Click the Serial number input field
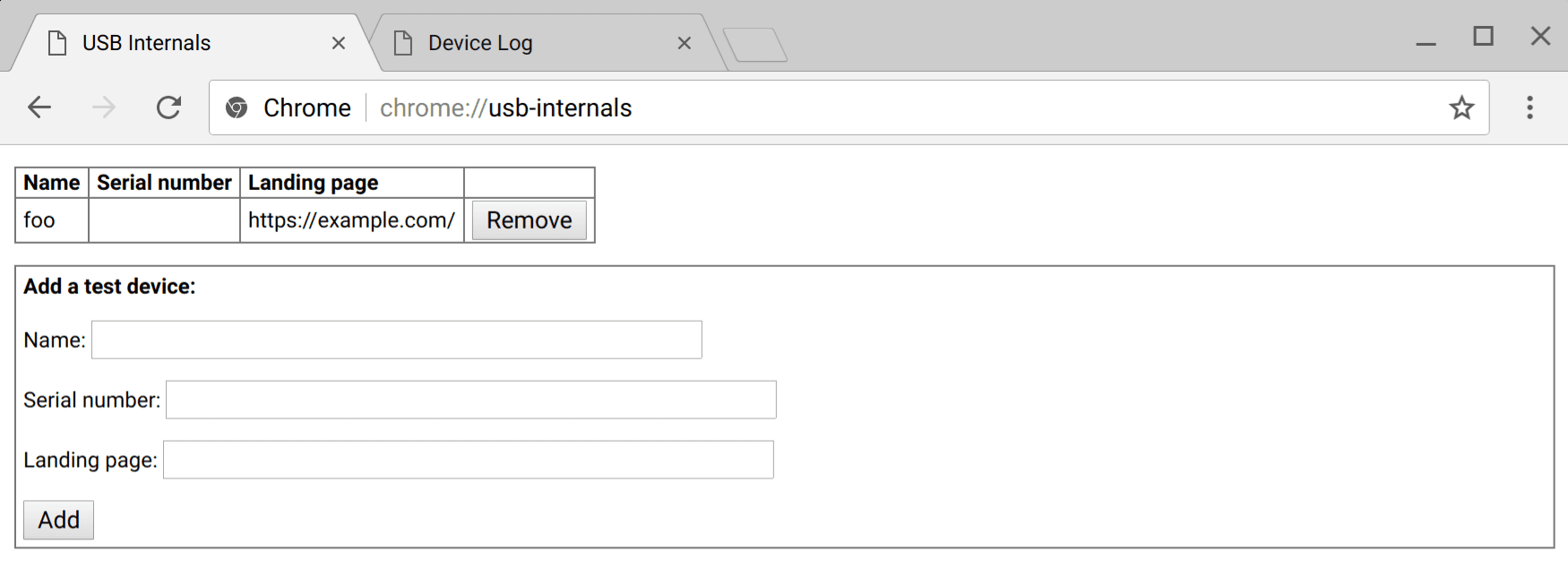Viewport: 1568px width, 577px height. click(470, 400)
